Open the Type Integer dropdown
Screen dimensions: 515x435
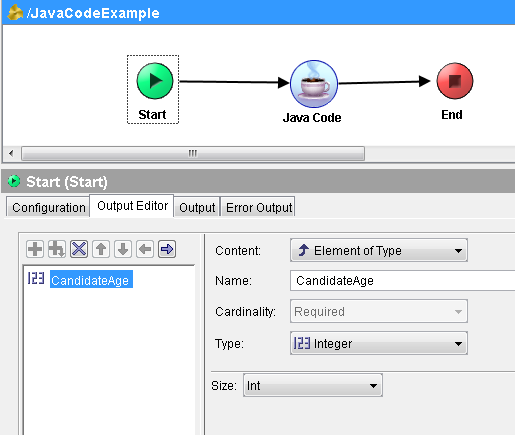point(379,343)
